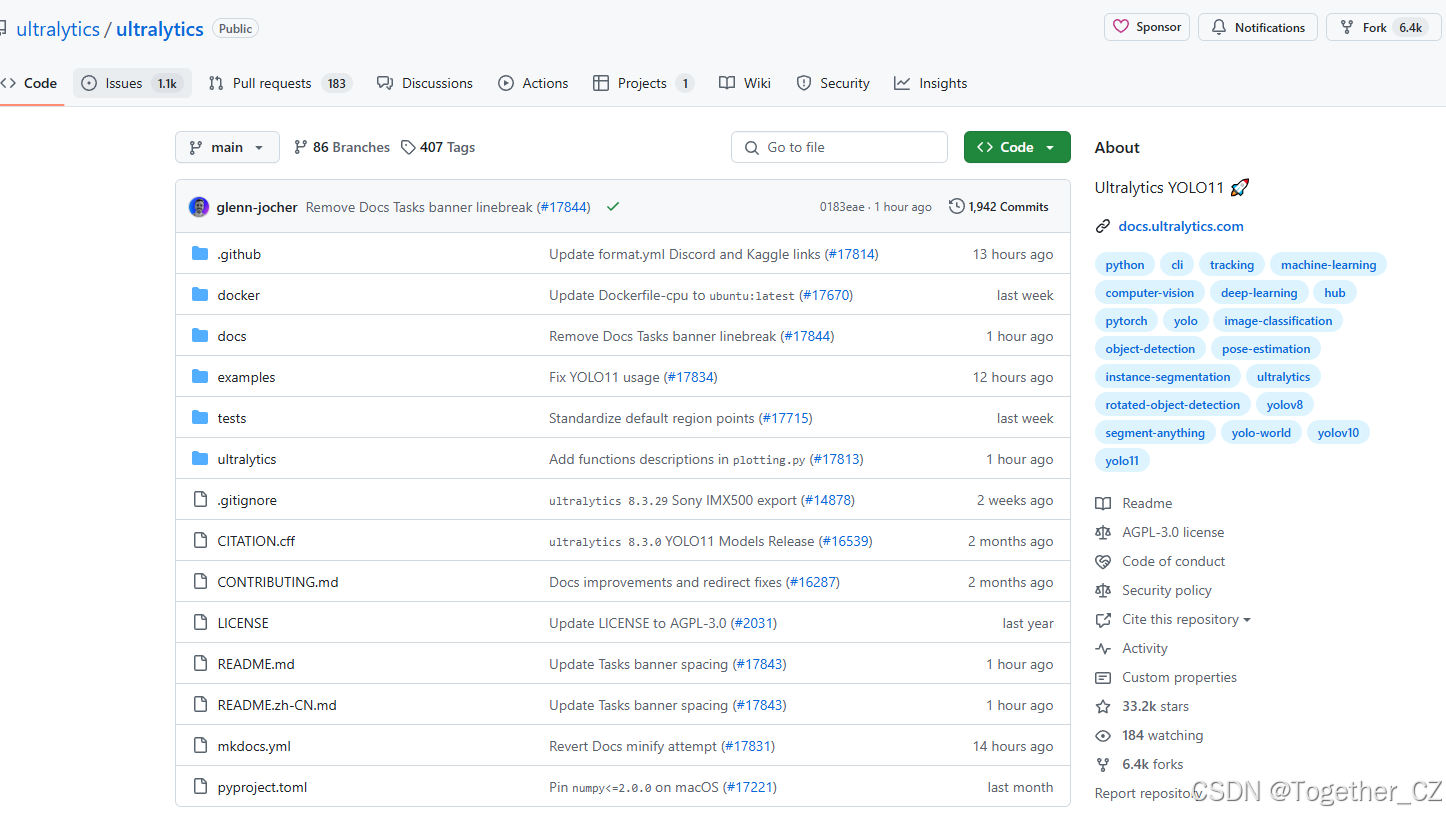This screenshot has width=1446, height=817.
Task: Open the 1,942 Commits history
Action: 999,207
